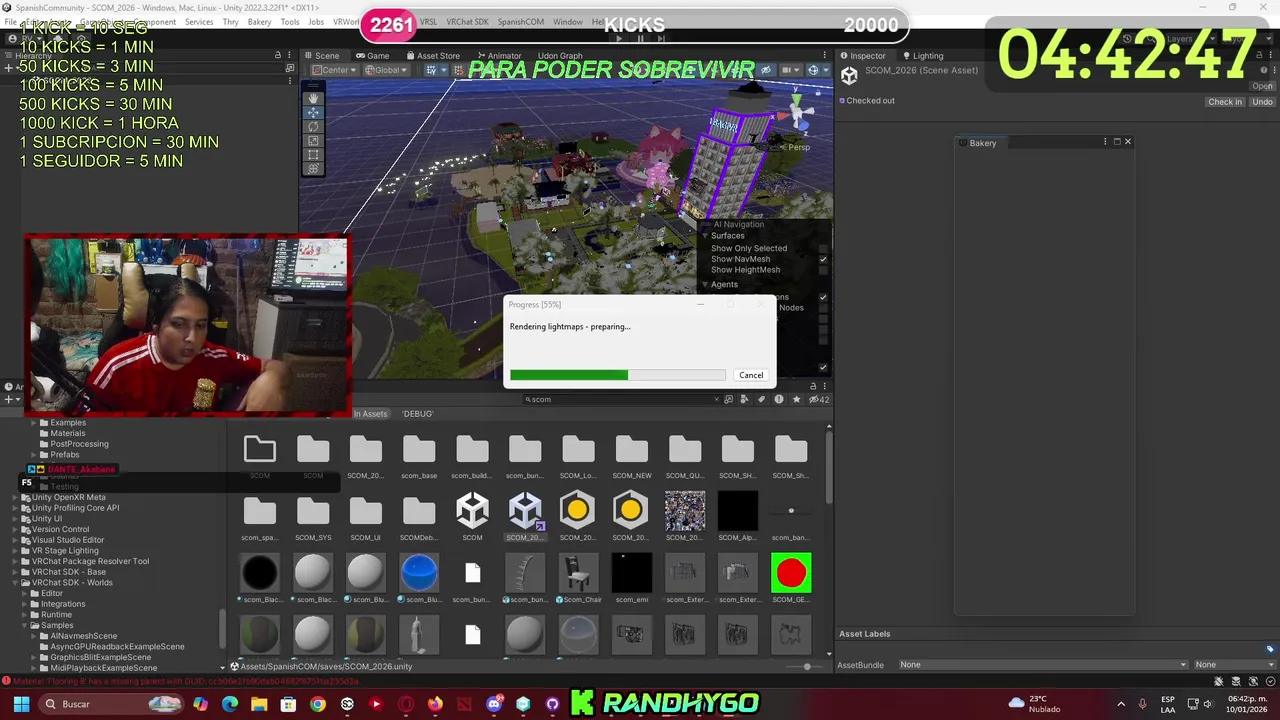Click the Undo button in Inspector
This screenshot has height=720, width=1280.
tap(1262, 101)
